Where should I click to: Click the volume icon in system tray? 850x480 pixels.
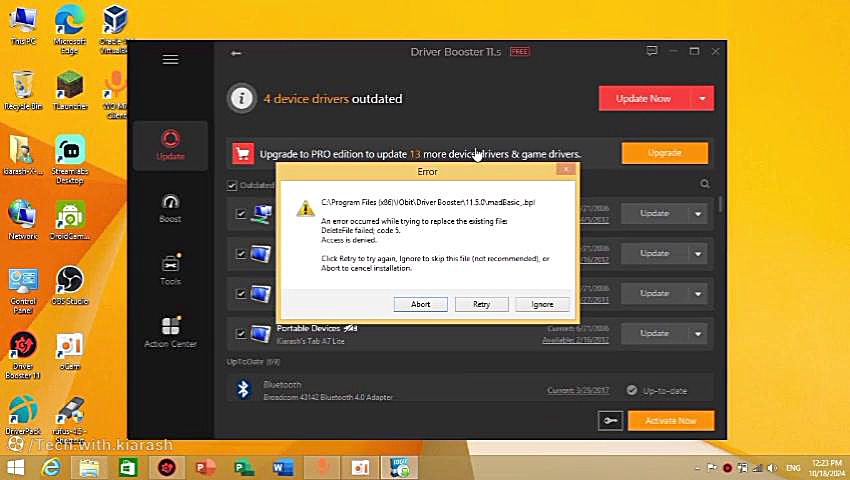point(772,468)
